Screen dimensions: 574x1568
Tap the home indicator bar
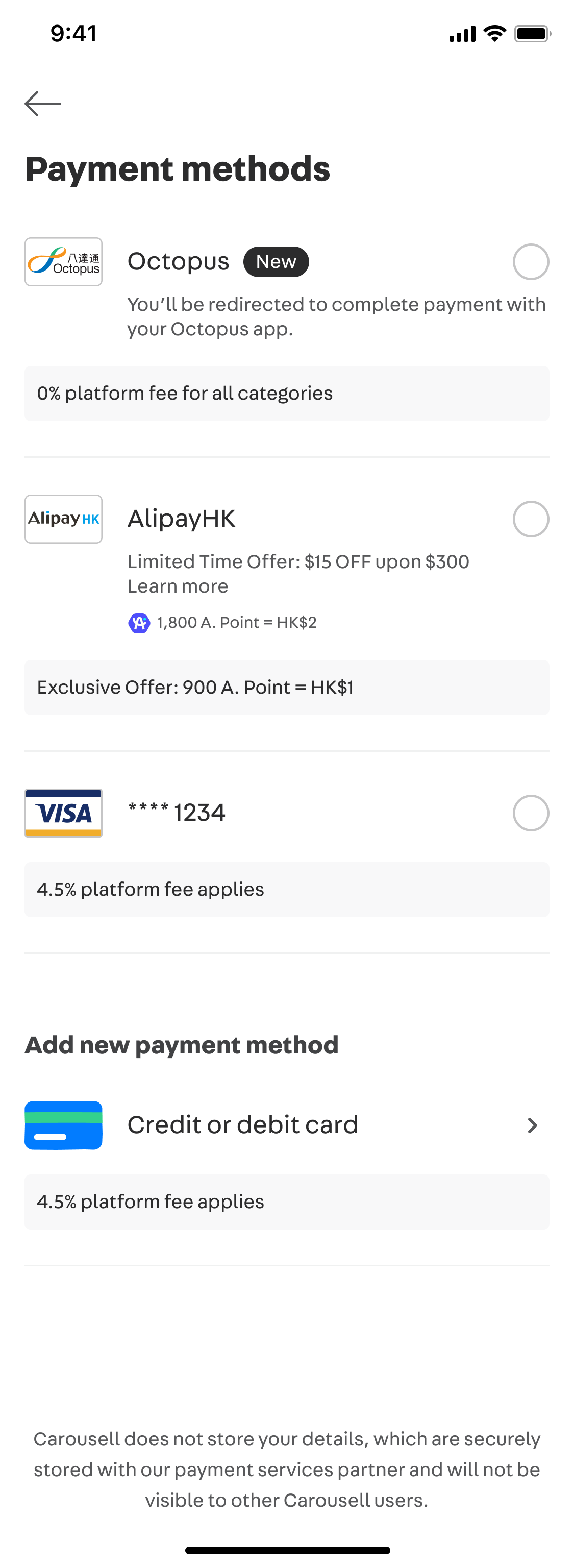pos(287,1550)
